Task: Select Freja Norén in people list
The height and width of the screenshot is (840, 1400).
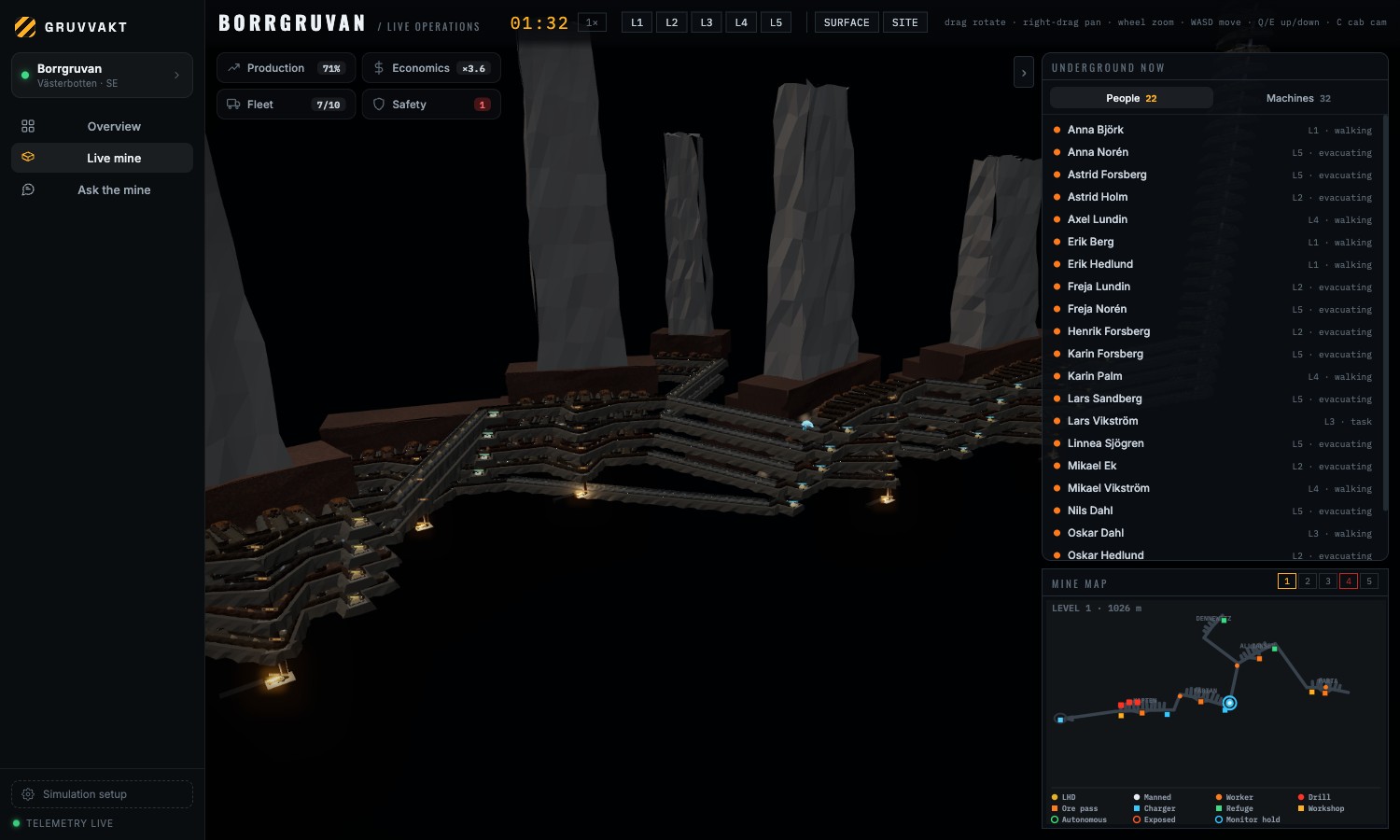Action: pos(1212,309)
